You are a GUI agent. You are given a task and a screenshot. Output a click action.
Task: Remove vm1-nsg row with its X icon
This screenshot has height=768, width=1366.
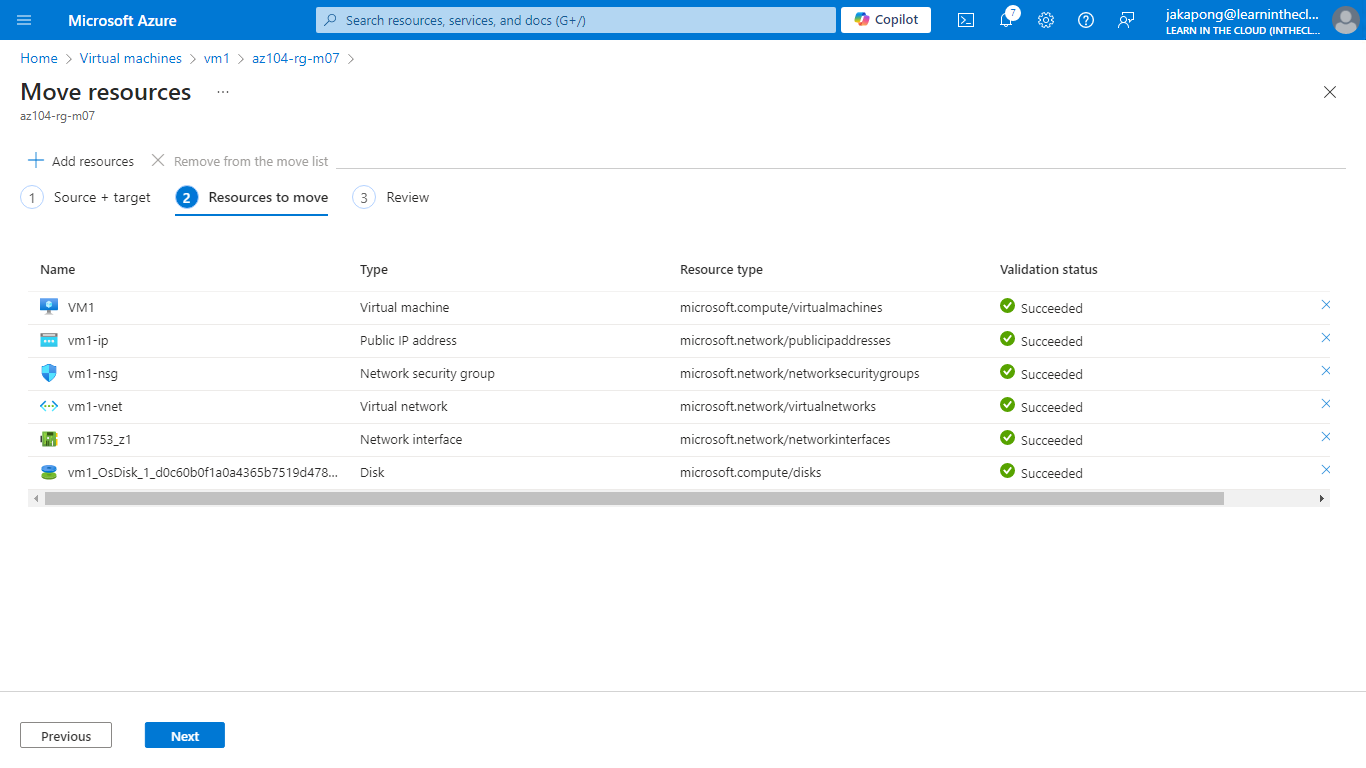pos(1326,371)
